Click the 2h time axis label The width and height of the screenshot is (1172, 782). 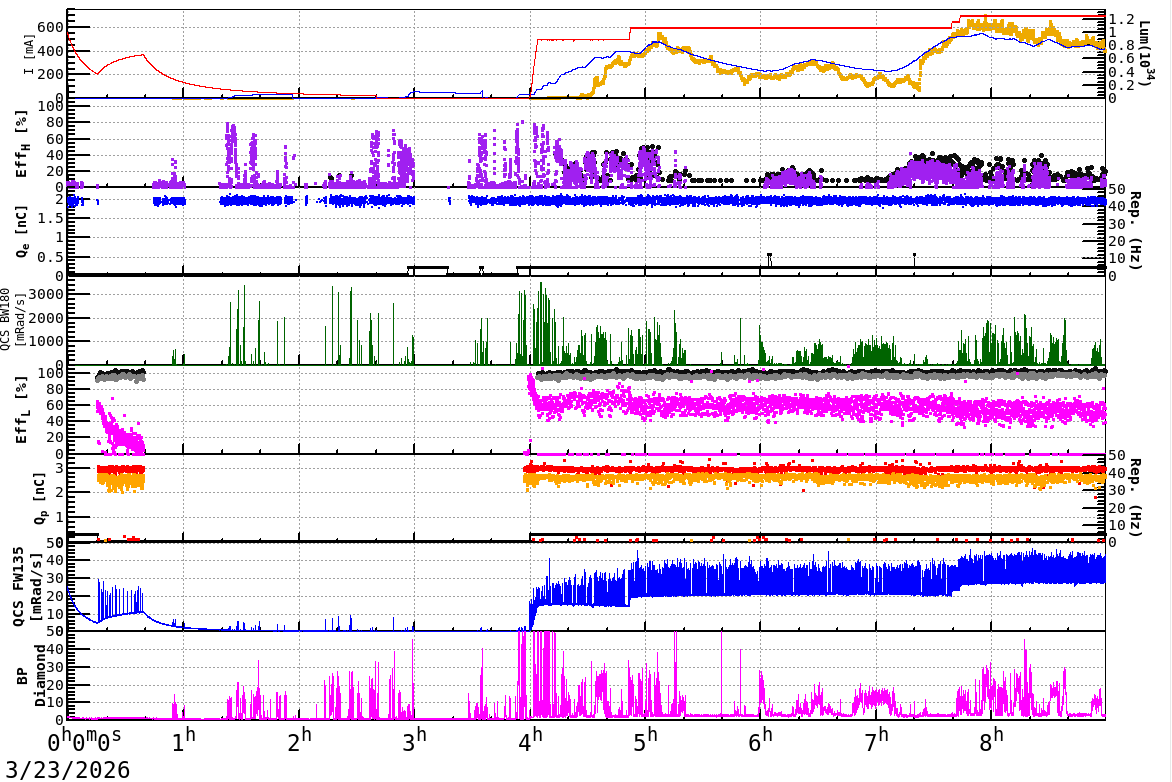click(x=299, y=743)
